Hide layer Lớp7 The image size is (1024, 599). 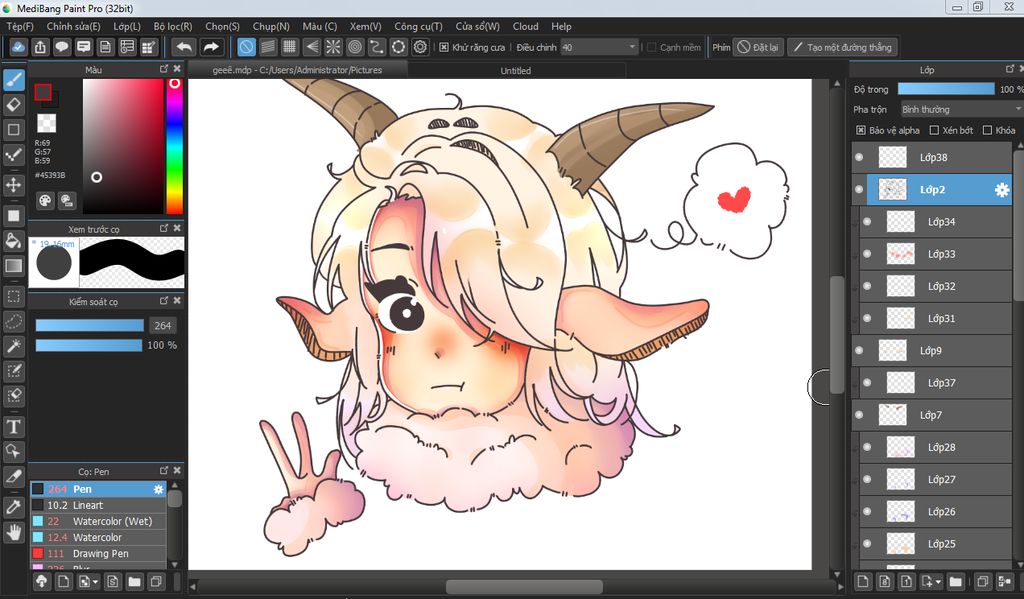(x=859, y=415)
